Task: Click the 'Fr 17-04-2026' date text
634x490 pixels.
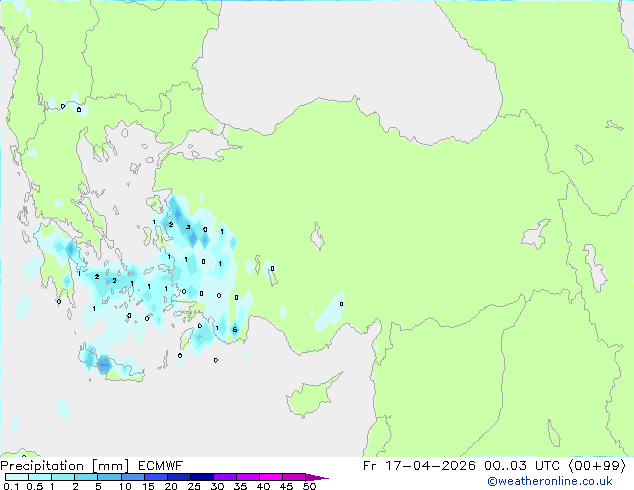Action: click(419, 466)
